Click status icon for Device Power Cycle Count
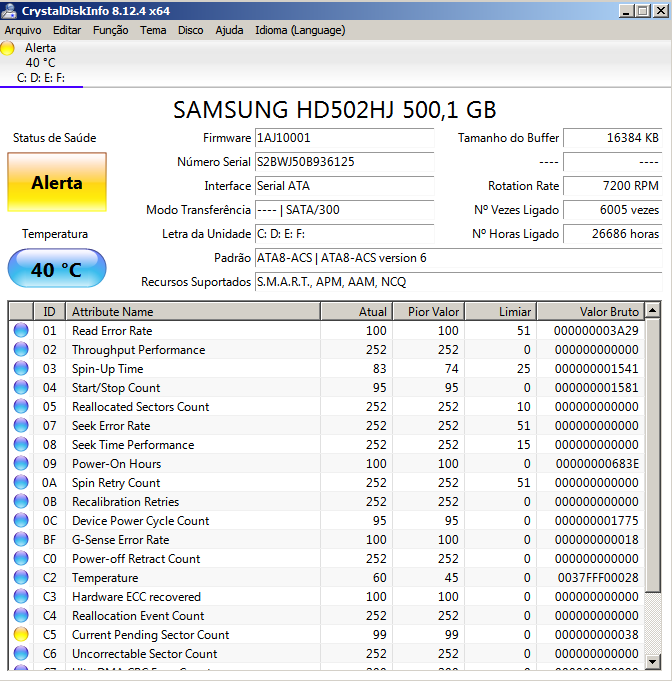 click(x=21, y=521)
